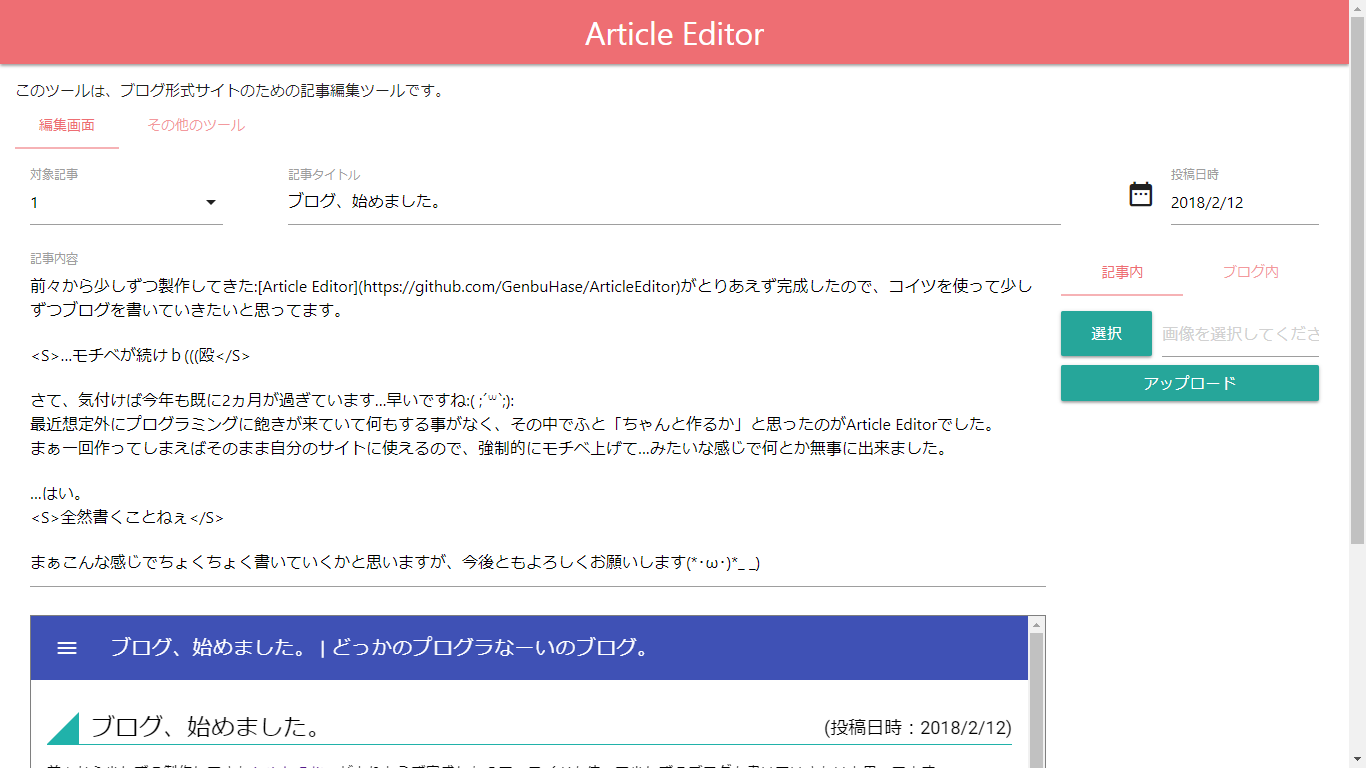Screen dimensions: 1366x768
Task: Edit the 記事タイトル input field
Action: (674, 202)
